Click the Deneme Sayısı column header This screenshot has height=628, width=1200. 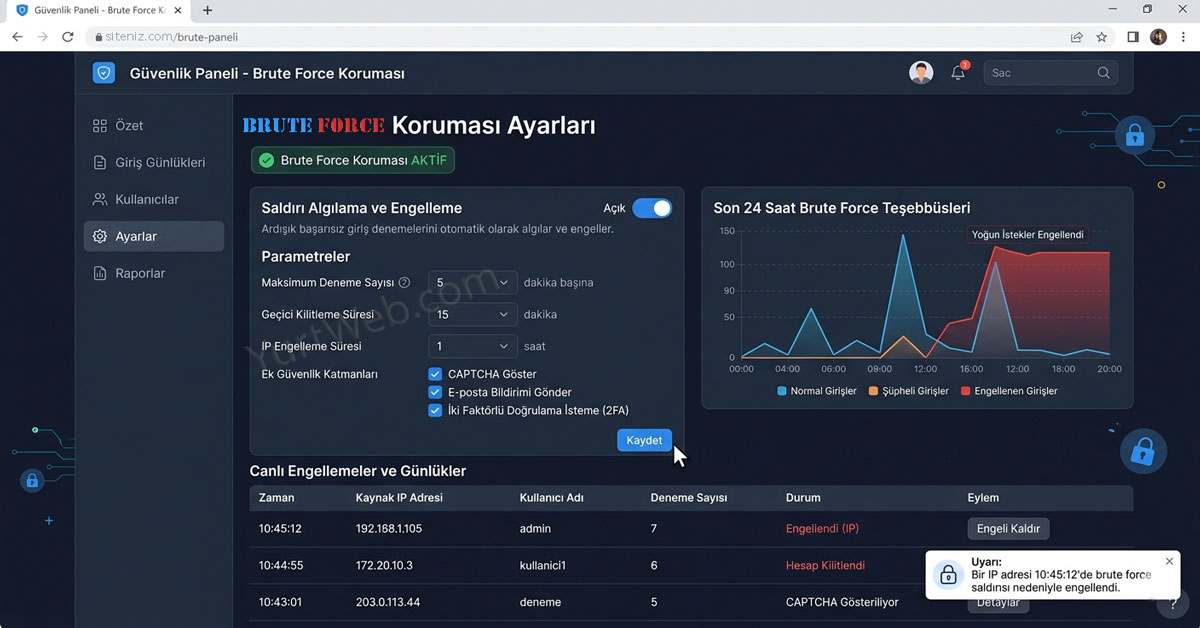click(689, 497)
